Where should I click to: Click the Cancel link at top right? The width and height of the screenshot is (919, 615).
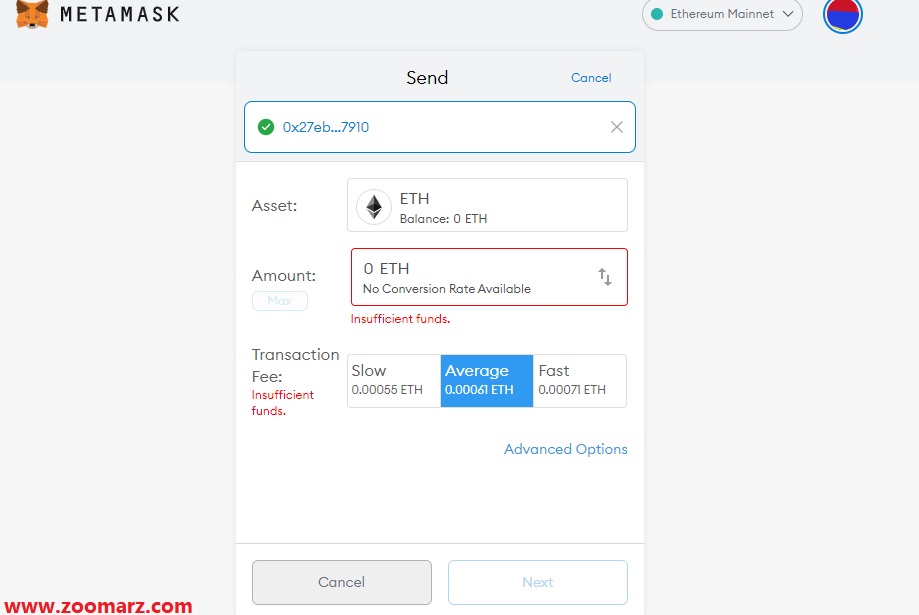click(591, 78)
